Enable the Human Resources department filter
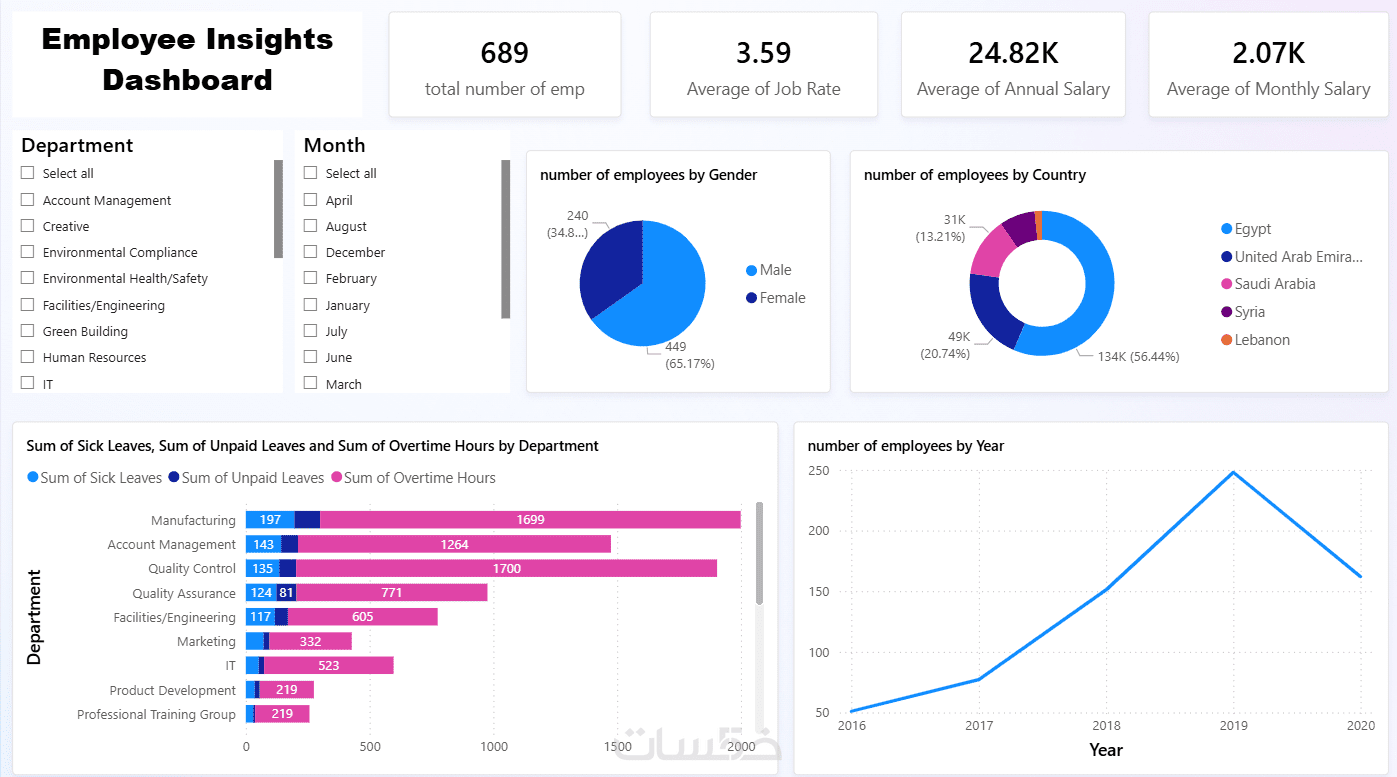This screenshot has height=777, width=1397. [x=28, y=357]
